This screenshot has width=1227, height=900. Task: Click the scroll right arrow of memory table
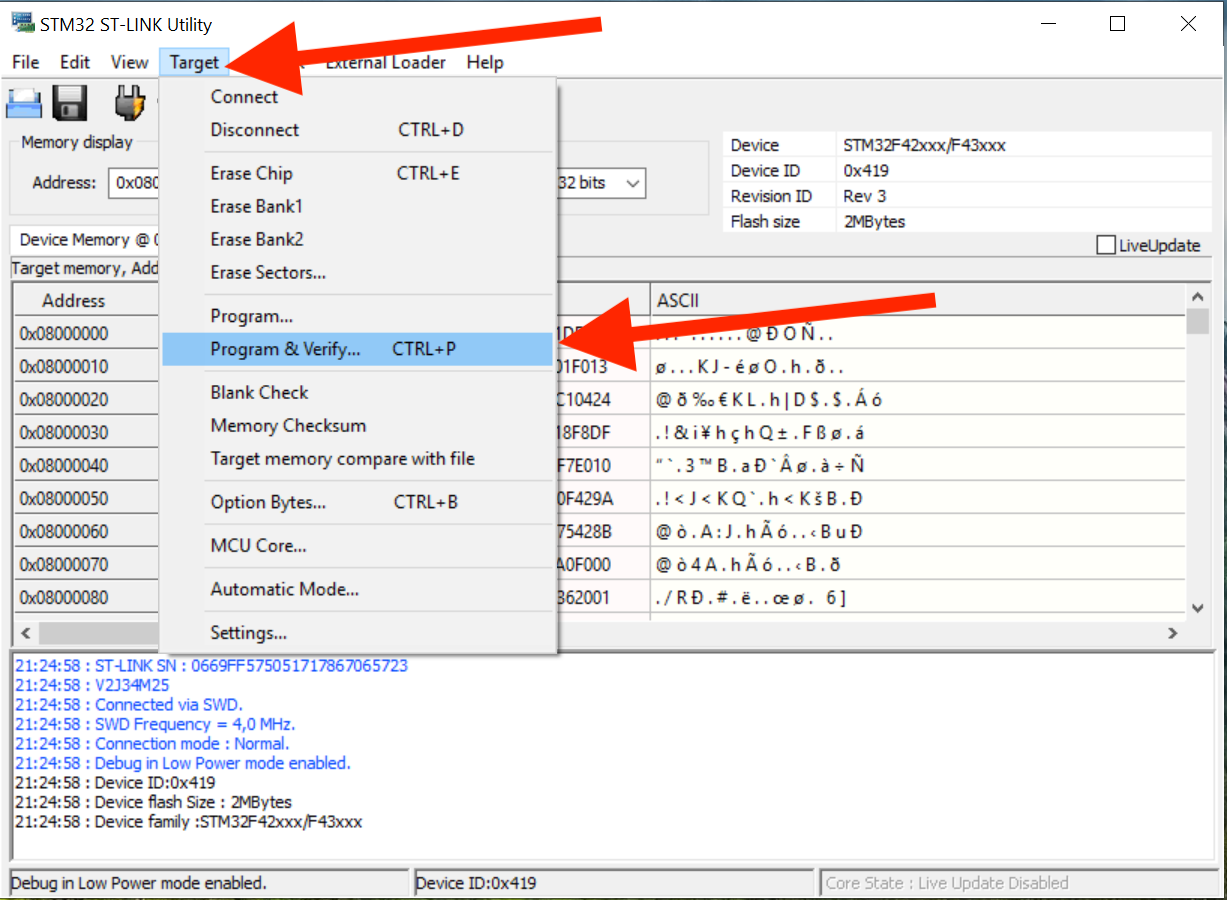pyautogui.click(x=1174, y=633)
